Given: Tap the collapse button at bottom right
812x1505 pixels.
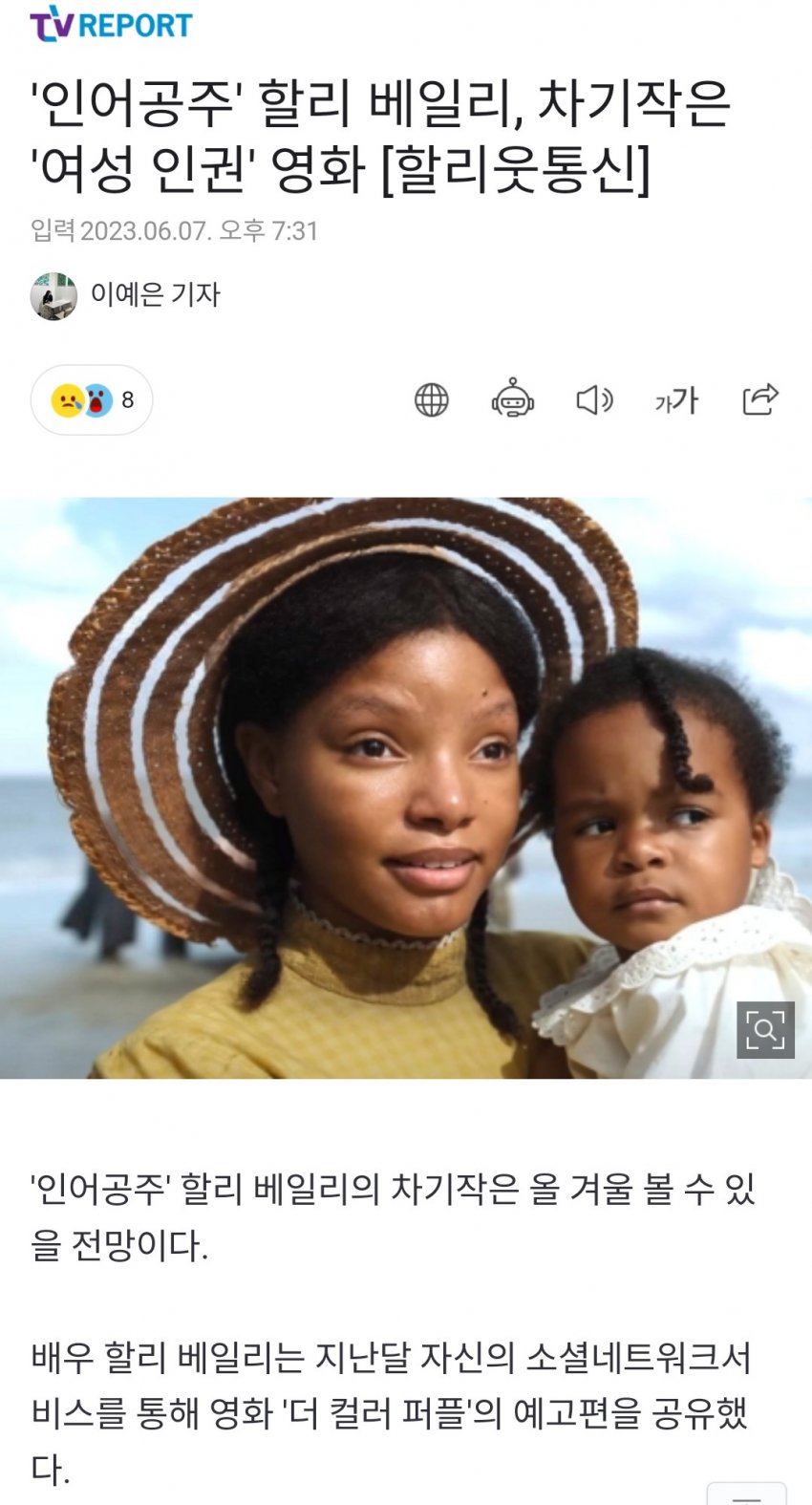Looking at the screenshot, I should point(747,1494).
